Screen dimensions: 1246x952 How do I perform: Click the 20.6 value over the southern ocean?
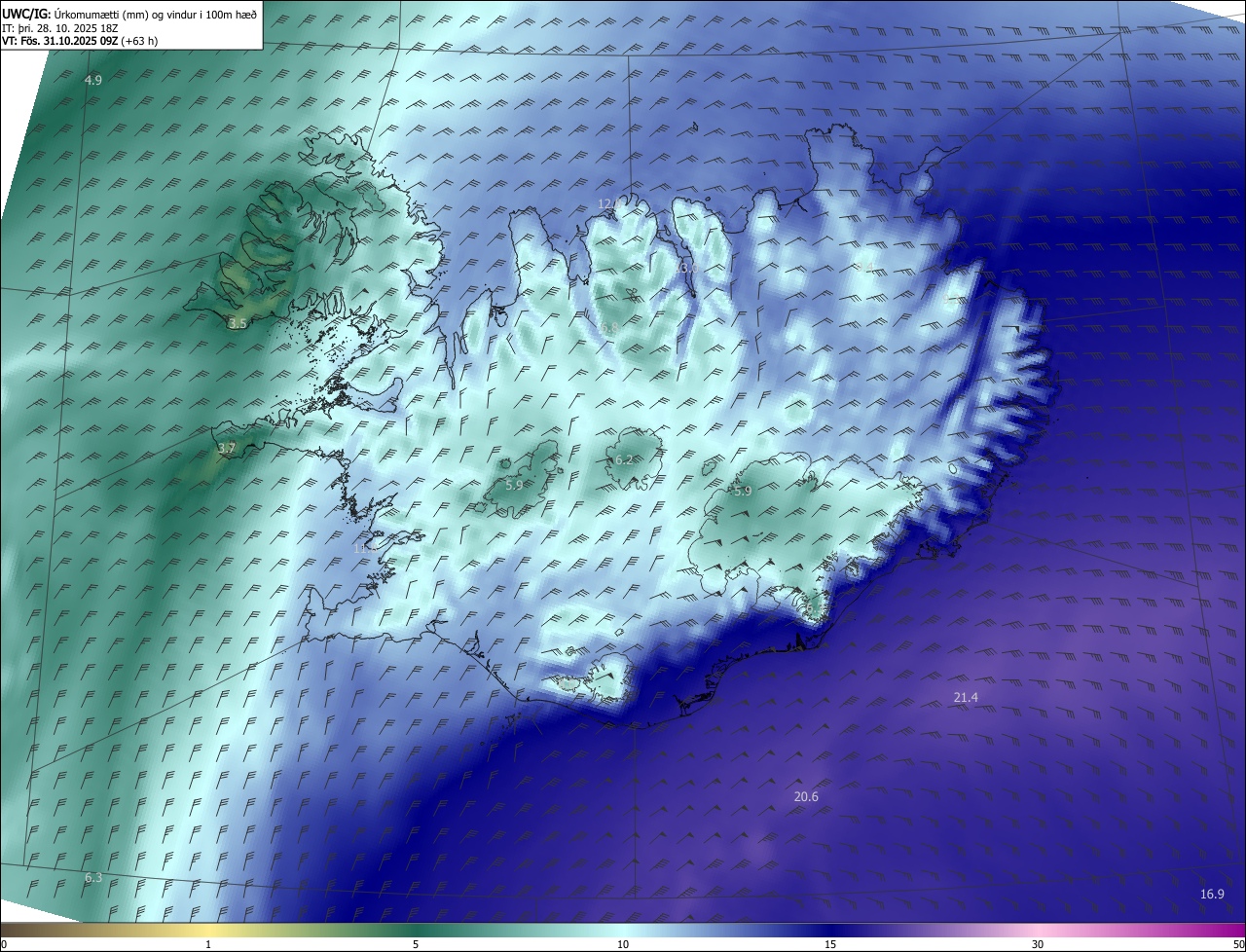[x=806, y=796]
